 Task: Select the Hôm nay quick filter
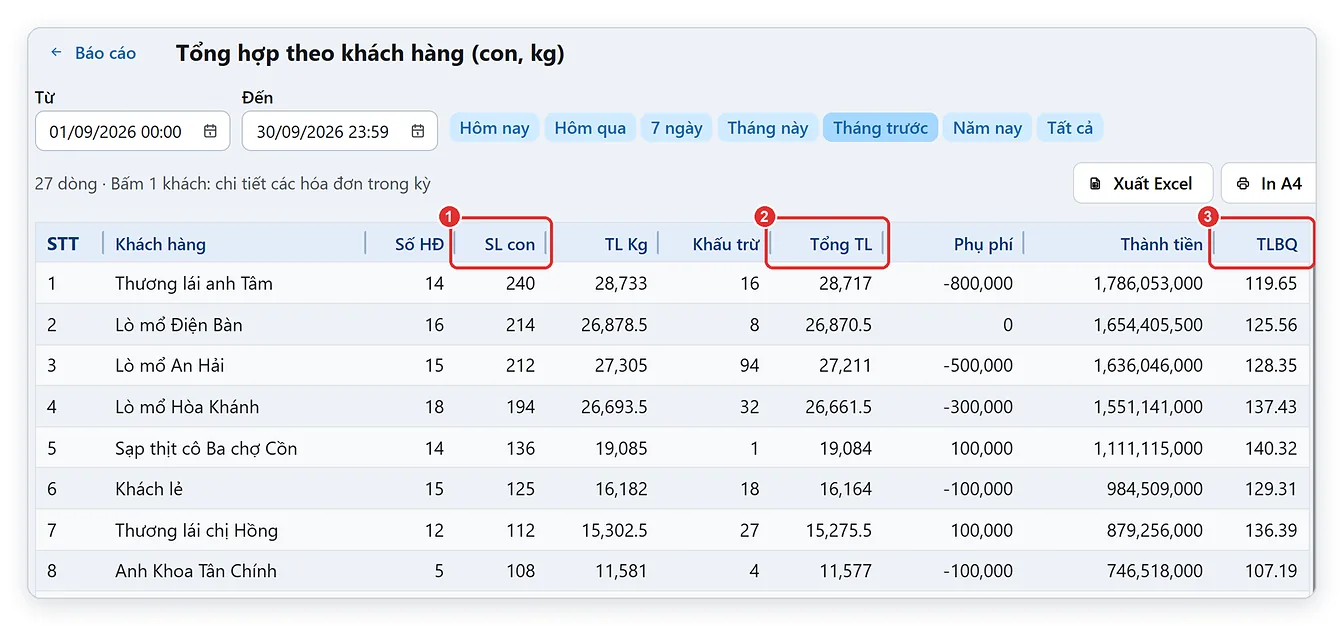(x=494, y=128)
